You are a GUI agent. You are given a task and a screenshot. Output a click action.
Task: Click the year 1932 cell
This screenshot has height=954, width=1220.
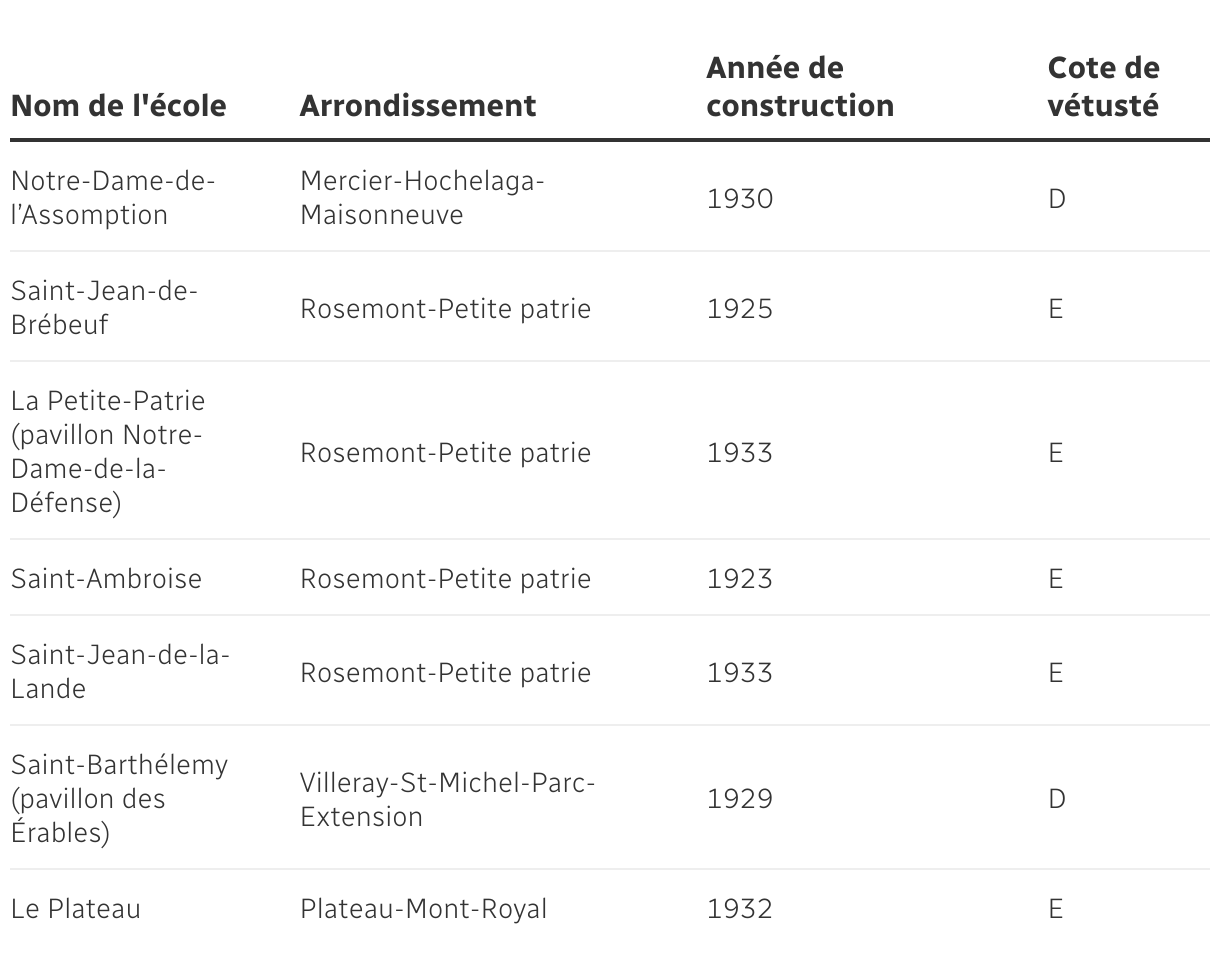[x=739, y=909]
